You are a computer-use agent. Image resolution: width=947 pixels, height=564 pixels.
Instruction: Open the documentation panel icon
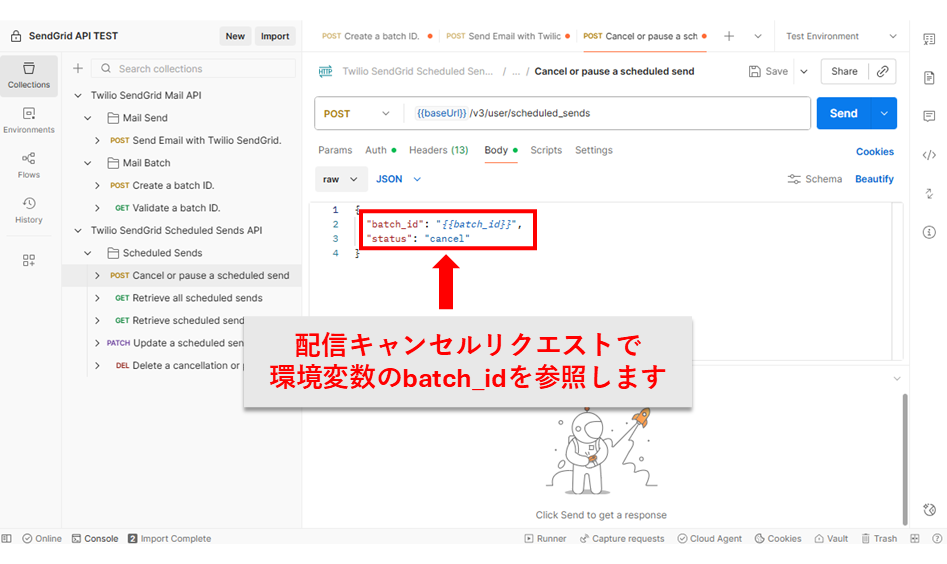tap(929, 78)
